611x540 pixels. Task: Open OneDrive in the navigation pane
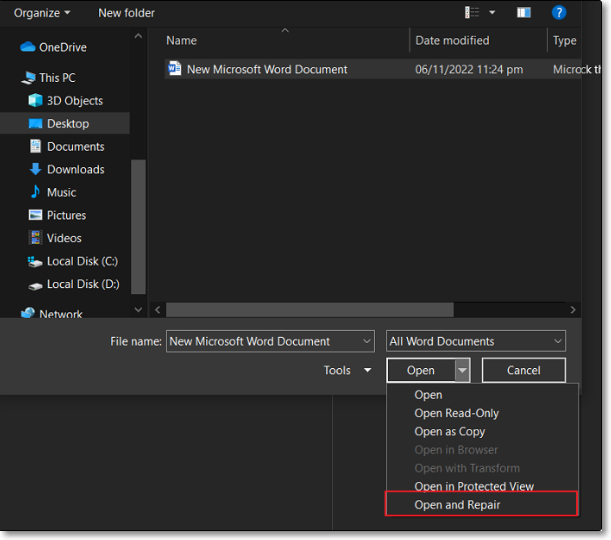[x=62, y=47]
